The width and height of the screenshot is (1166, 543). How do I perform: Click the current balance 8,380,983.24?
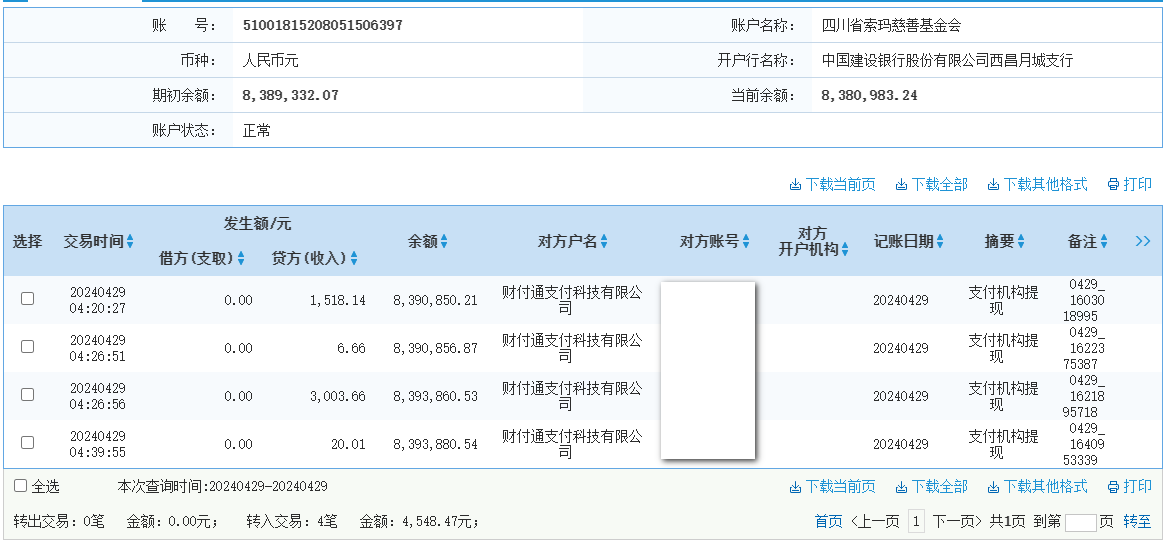(x=869, y=95)
